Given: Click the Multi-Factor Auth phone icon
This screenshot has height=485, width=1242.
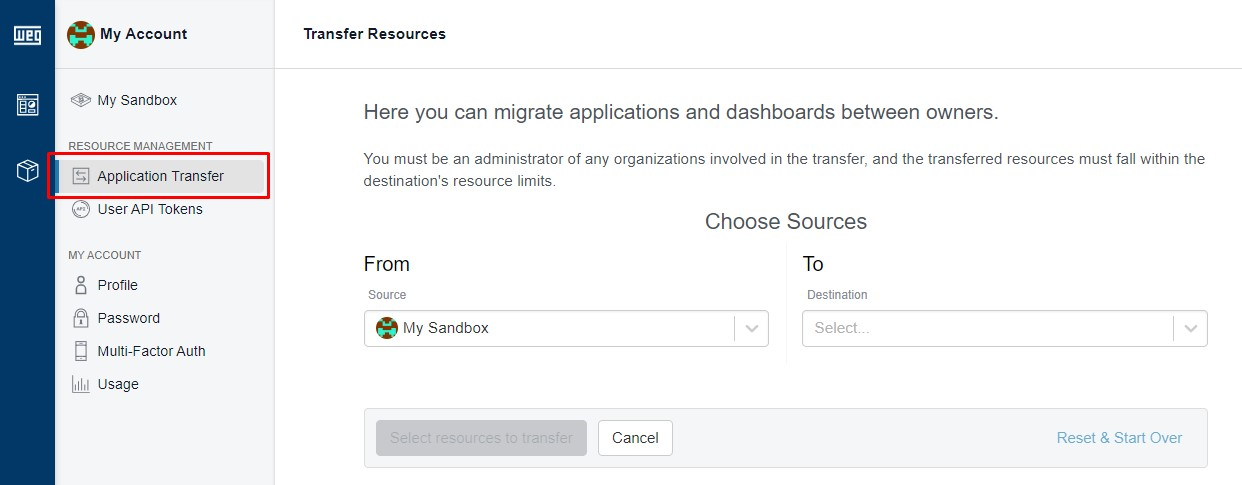Looking at the screenshot, I should [81, 351].
